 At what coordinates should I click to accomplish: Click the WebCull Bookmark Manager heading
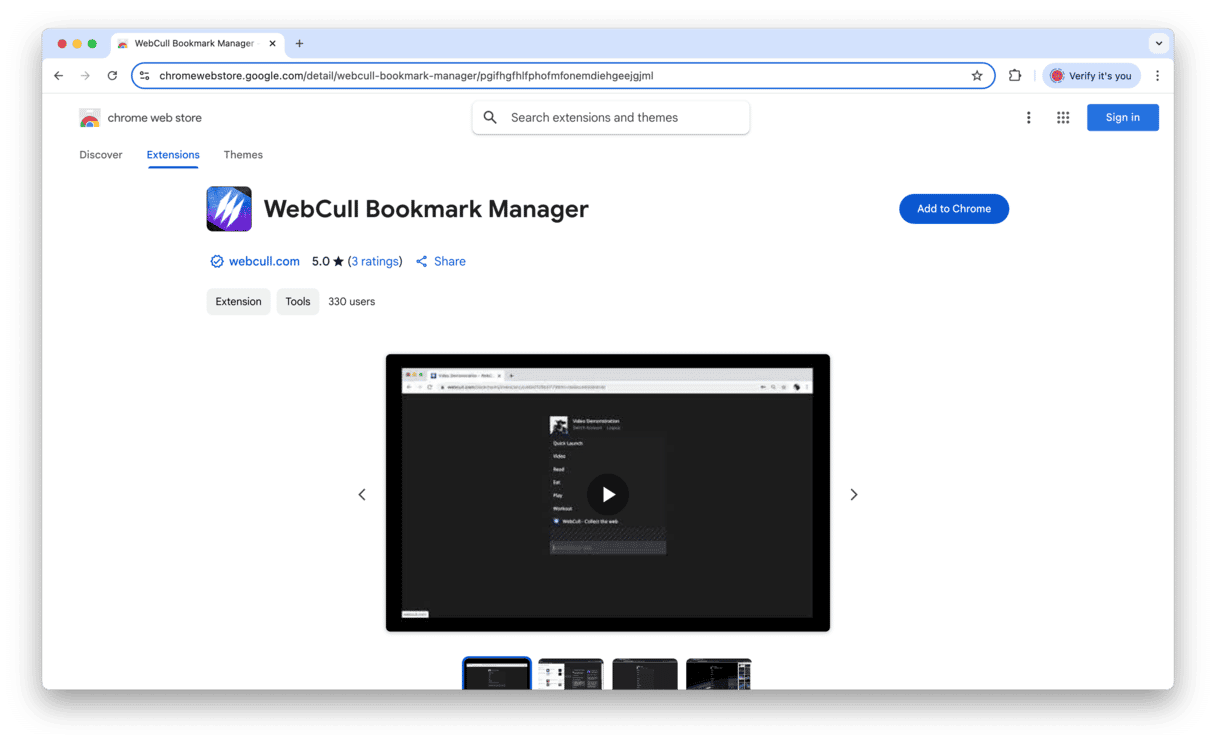pyautogui.click(x=426, y=209)
